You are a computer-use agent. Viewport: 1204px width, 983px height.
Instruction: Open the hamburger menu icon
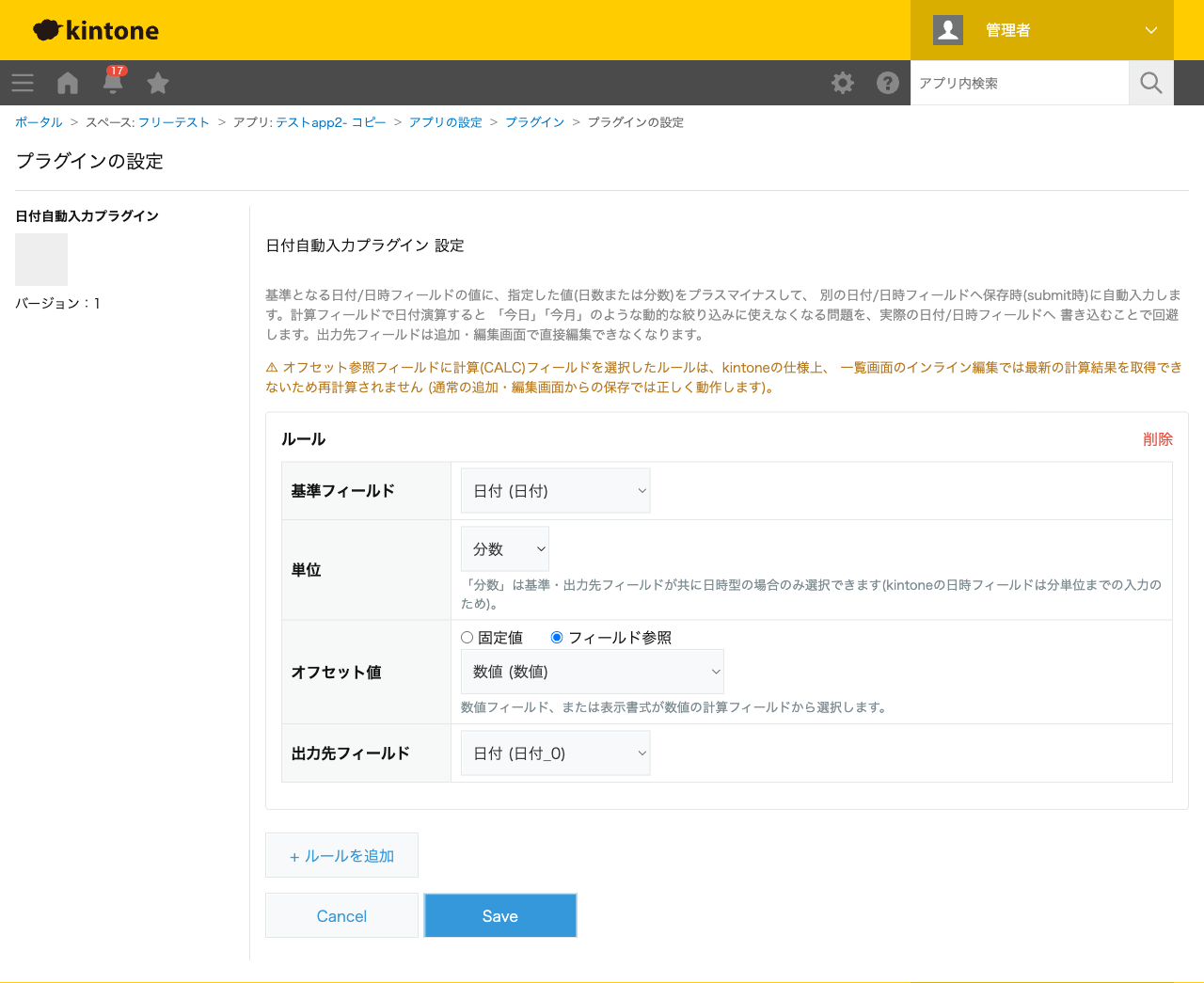(x=23, y=83)
